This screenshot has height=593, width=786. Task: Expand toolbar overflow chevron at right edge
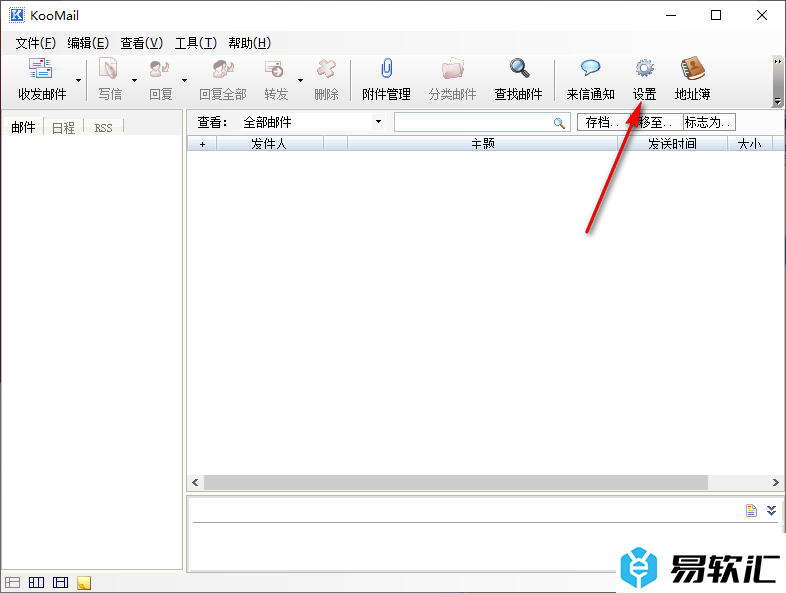pyautogui.click(x=777, y=62)
